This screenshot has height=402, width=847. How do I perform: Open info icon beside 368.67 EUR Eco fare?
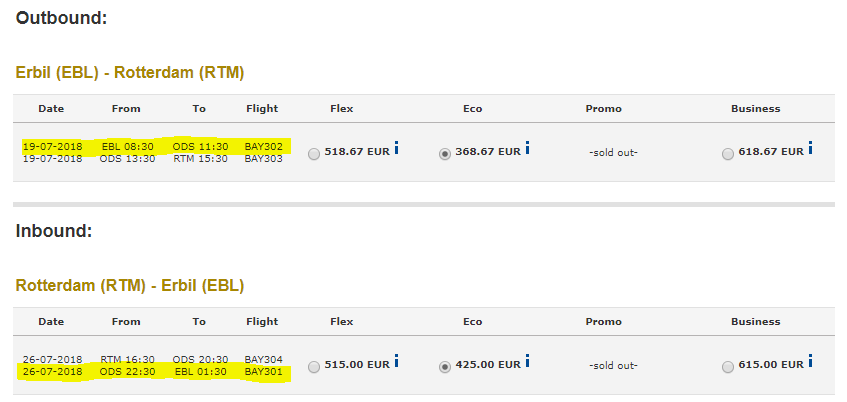(528, 148)
